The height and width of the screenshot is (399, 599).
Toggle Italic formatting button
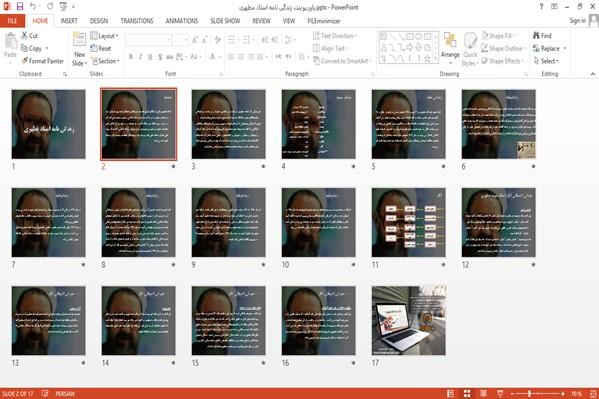(x=140, y=57)
